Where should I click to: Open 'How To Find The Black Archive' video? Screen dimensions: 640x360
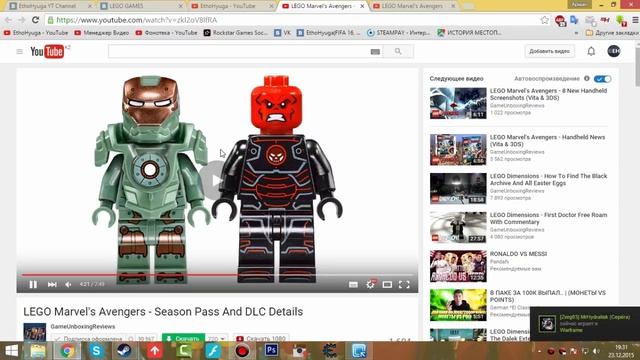pyautogui.click(x=549, y=180)
